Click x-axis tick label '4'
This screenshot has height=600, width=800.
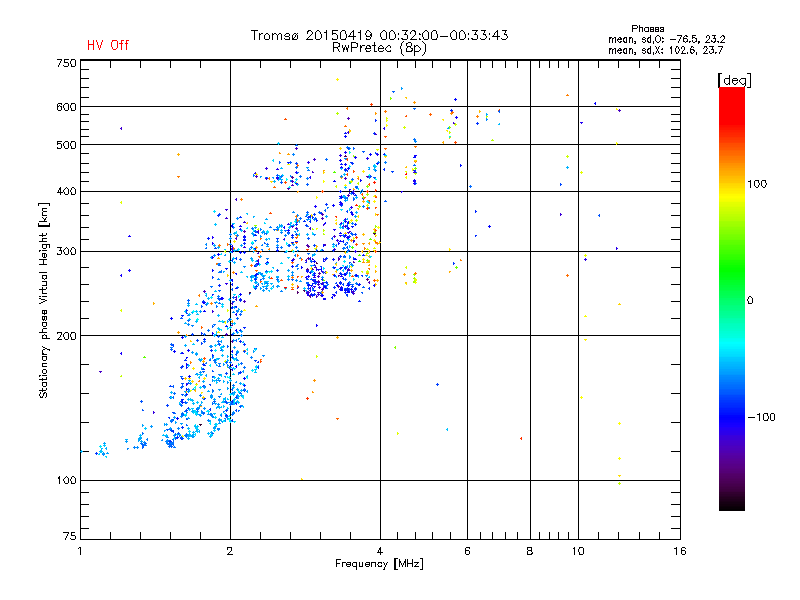[380, 551]
